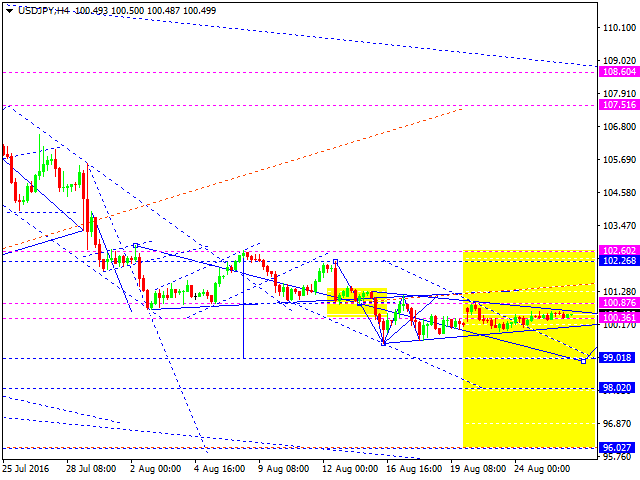Click the 24 Aug 00:00 time label
The width and height of the screenshot is (640, 480).
tap(542, 469)
